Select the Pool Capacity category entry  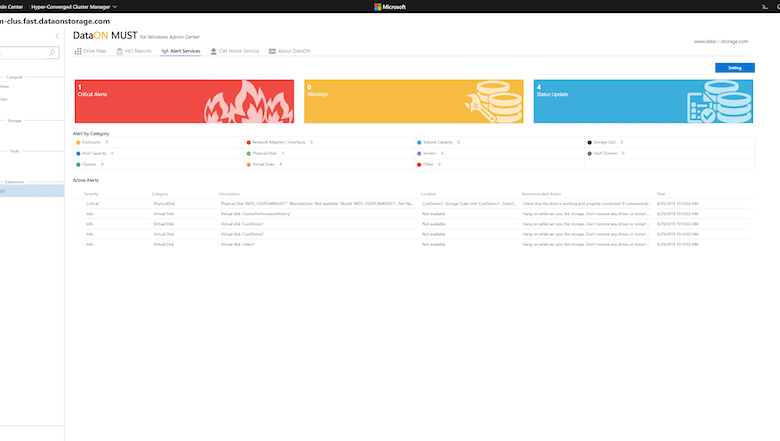(x=95, y=154)
